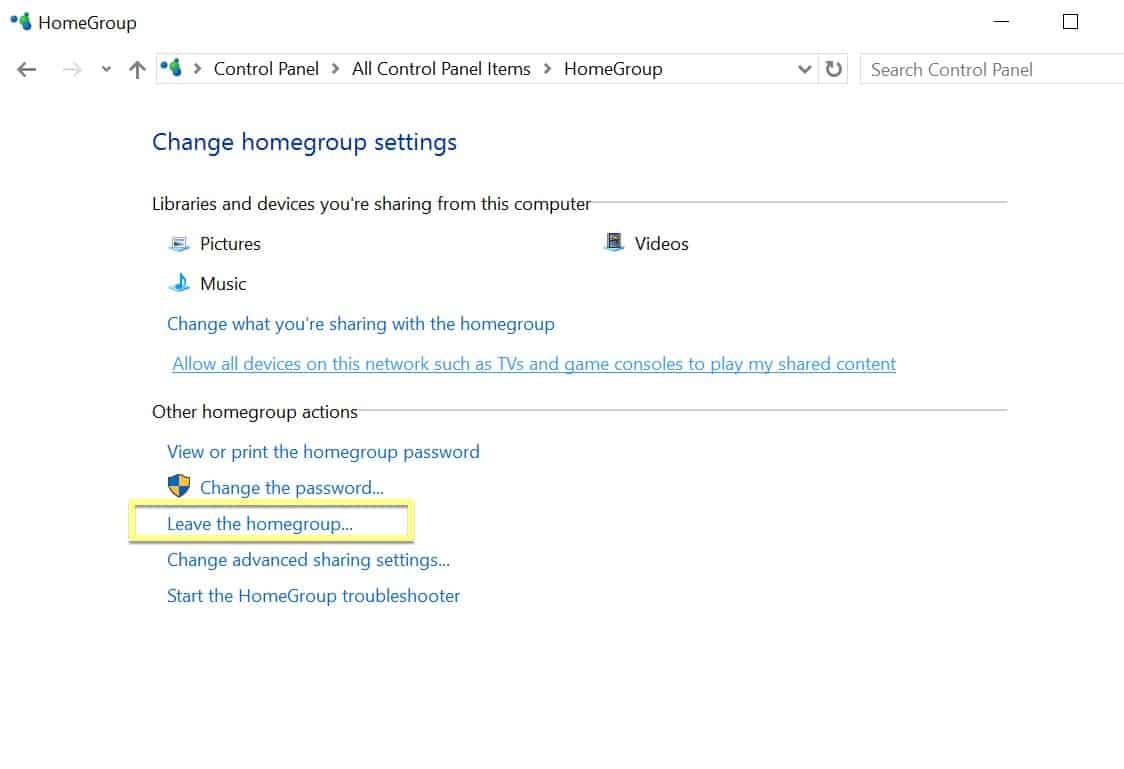The image size is (1124, 769).
Task: Expand chevron after All Control Panel Items
Action: click(547, 69)
